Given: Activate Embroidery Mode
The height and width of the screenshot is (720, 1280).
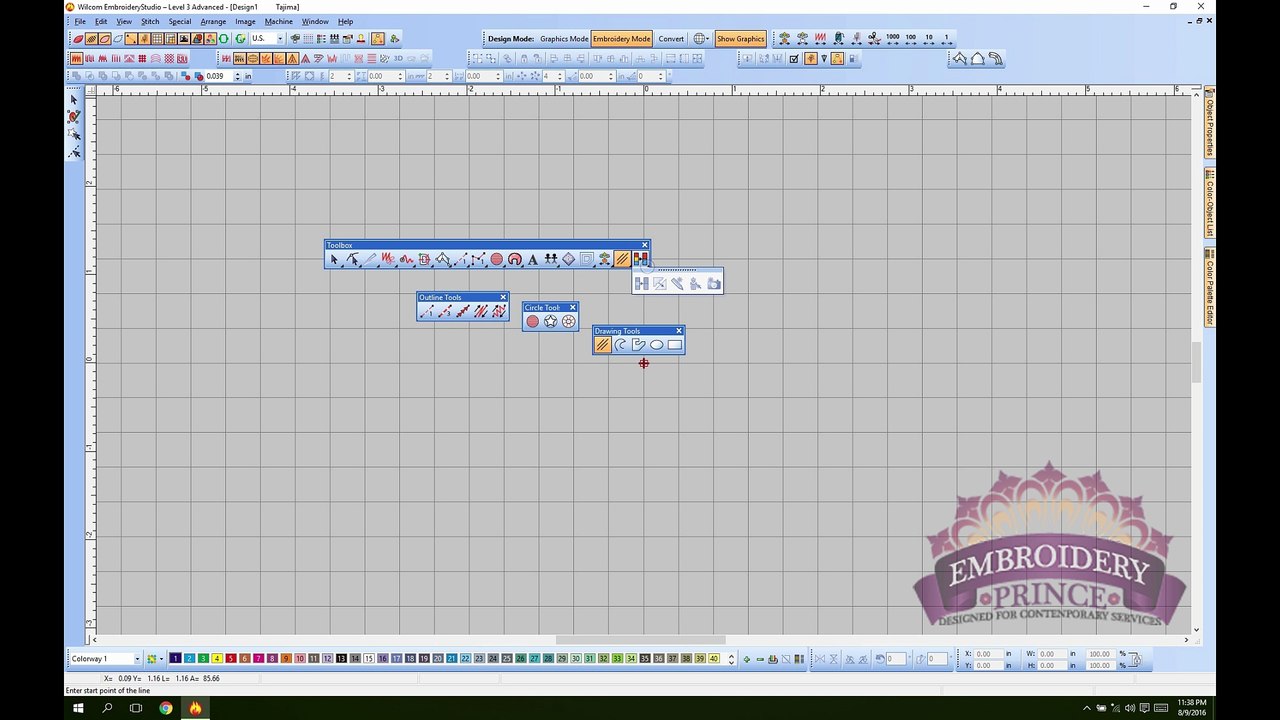Looking at the screenshot, I should tap(622, 39).
